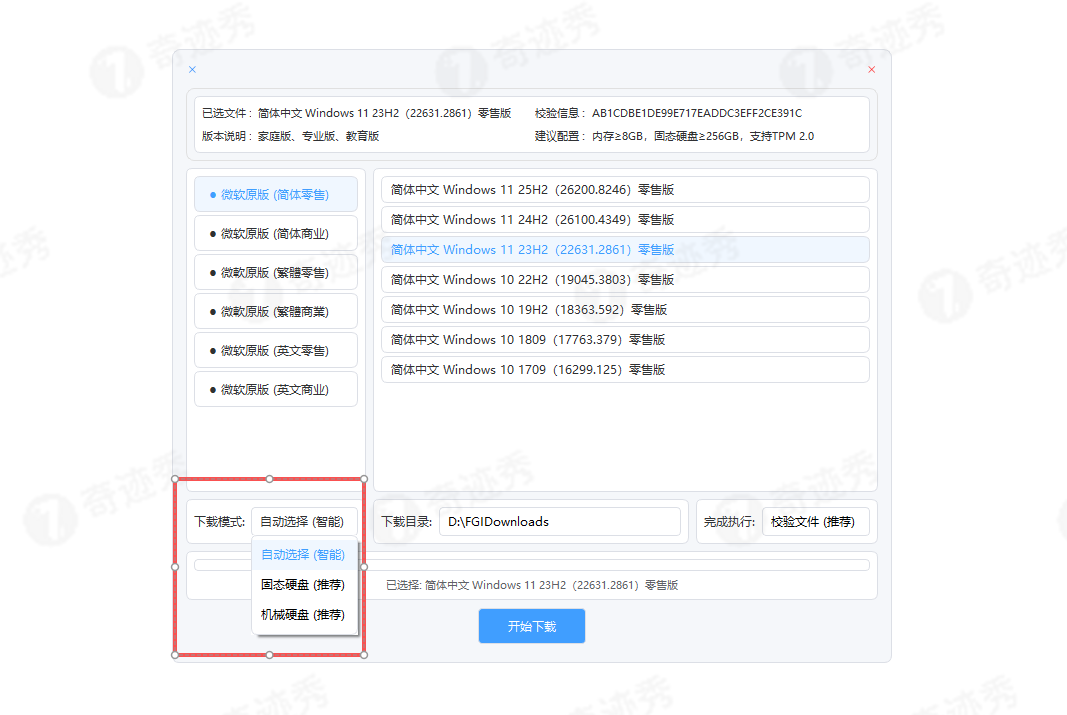Select the 微软原版 (繁體商業) channel option
1067x715 pixels.
pyautogui.click(x=275, y=310)
